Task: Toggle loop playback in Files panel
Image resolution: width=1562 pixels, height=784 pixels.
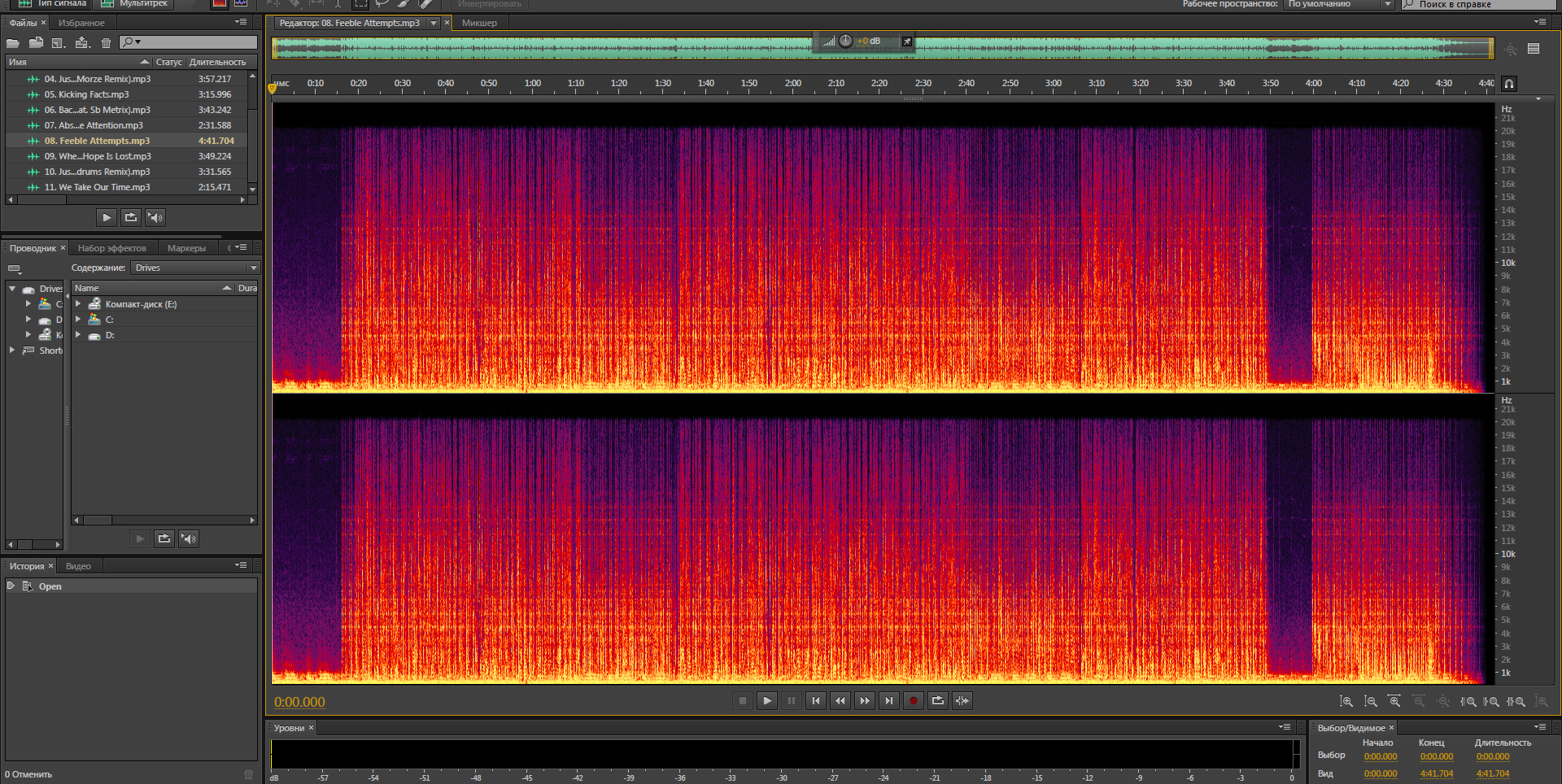Action: point(130,217)
